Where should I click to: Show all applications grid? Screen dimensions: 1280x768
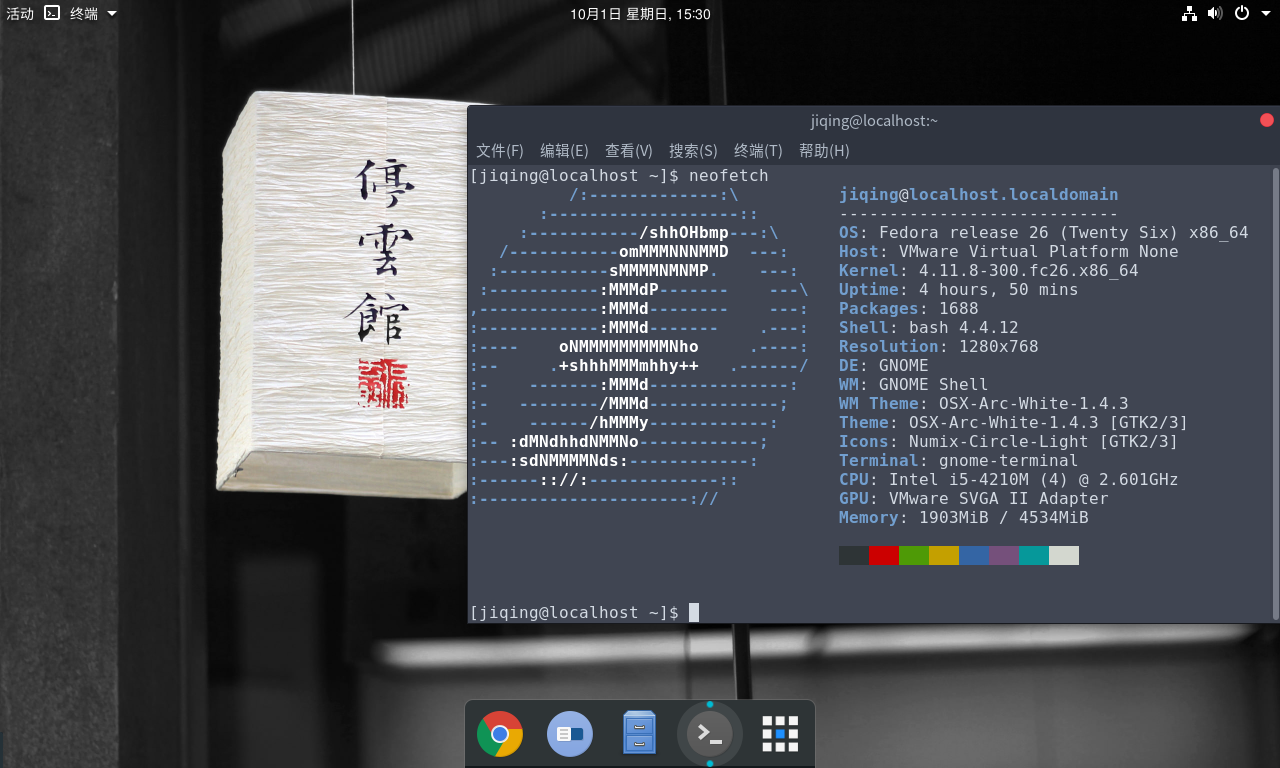(780, 734)
